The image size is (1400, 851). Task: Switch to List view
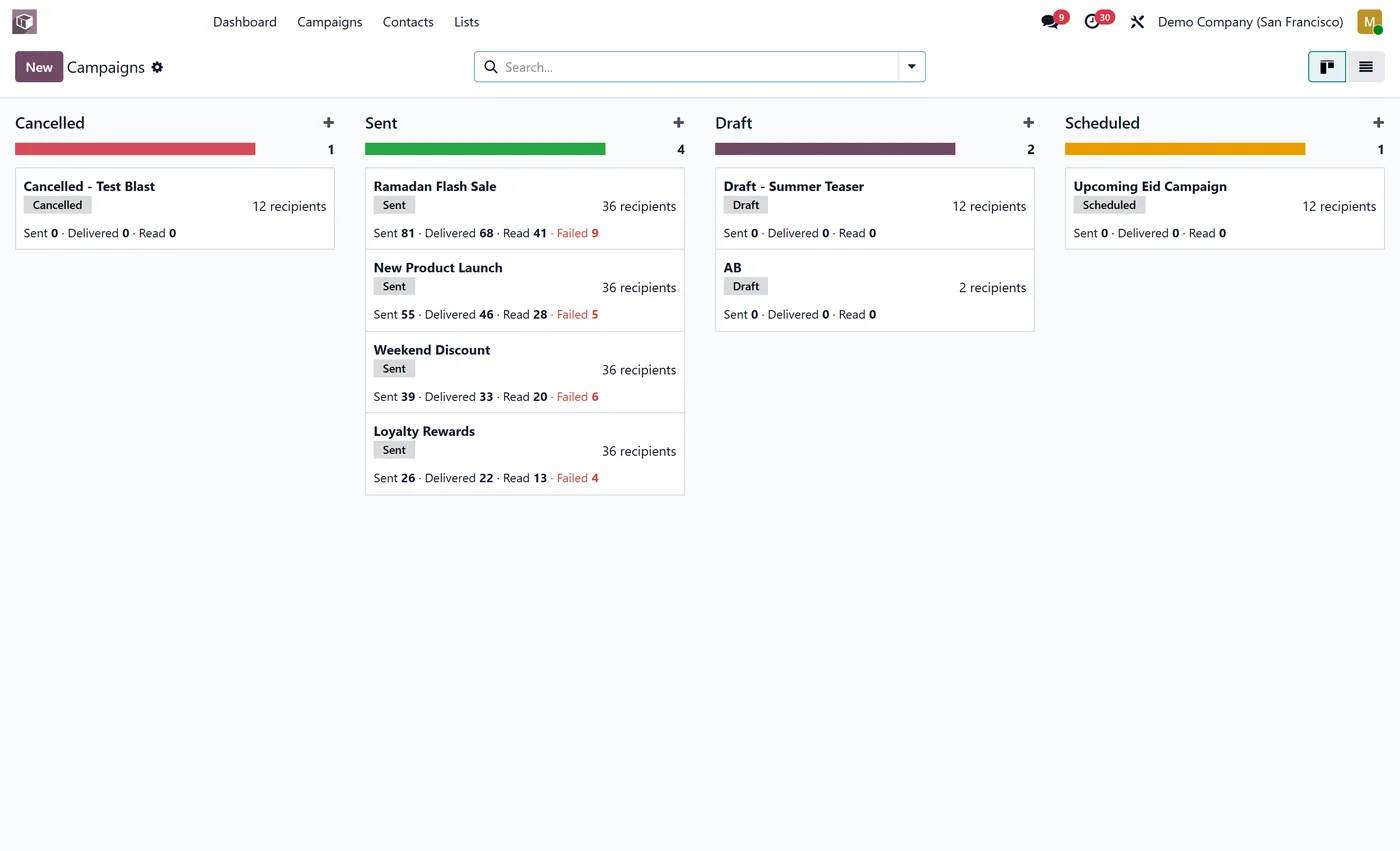[x=1365, y=67]
